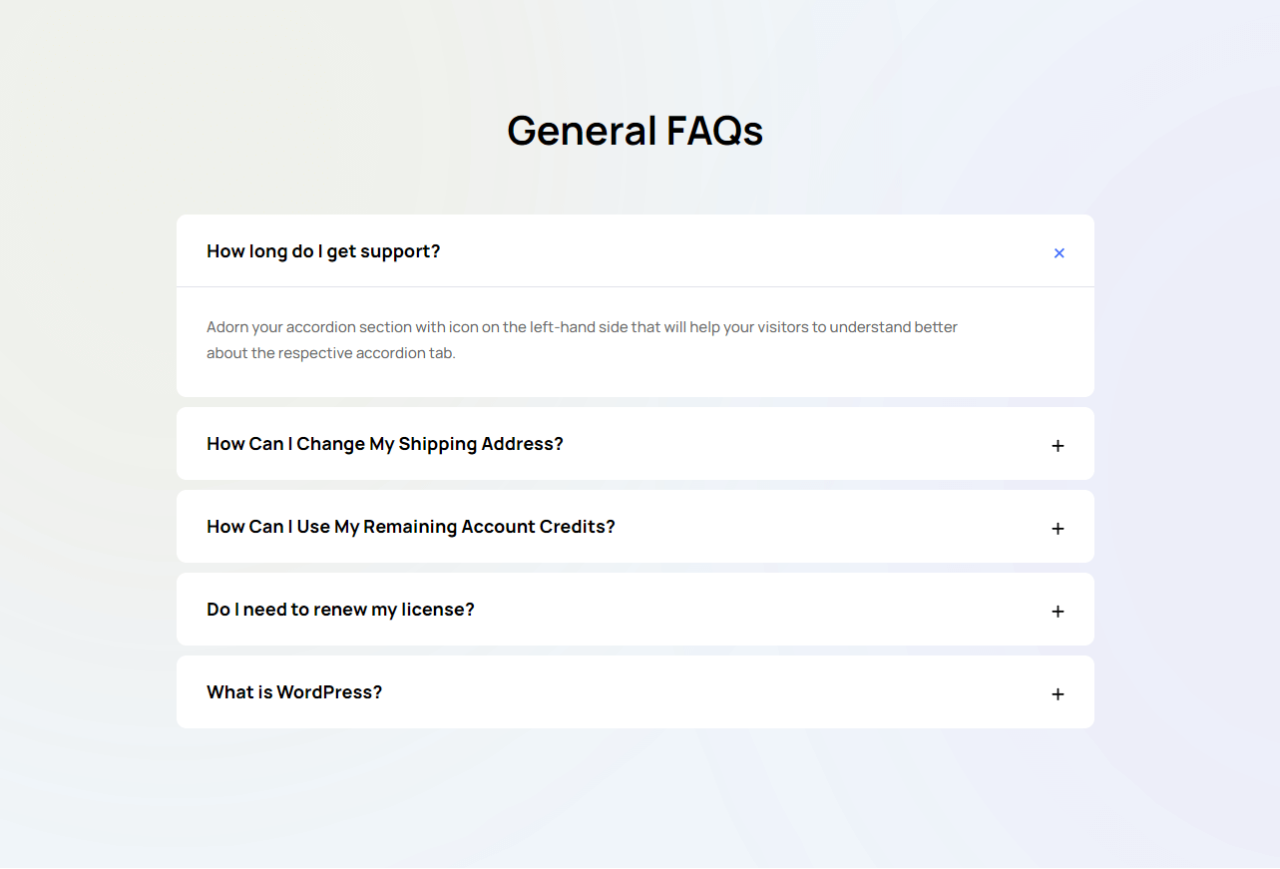Click the word "support?" in the first question
Image resolution: width=1280 pixels, height=869 pixels.
tap(400, 252)
